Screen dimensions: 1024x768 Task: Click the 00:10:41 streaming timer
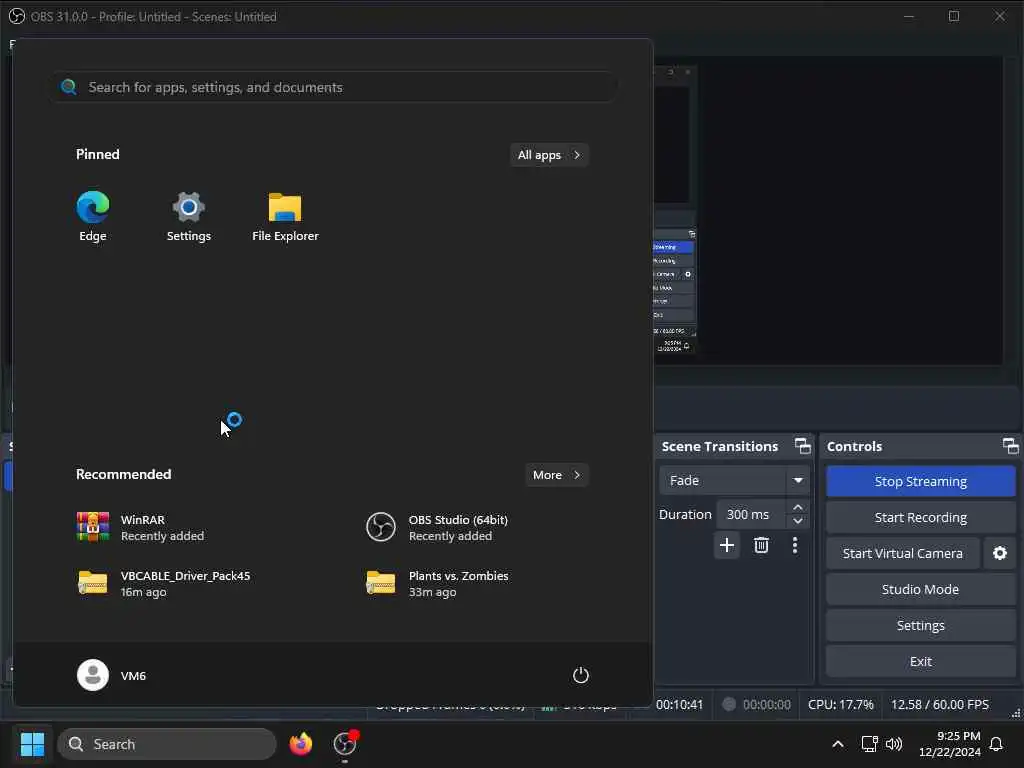pyautogui.click(x=679, y=705)
